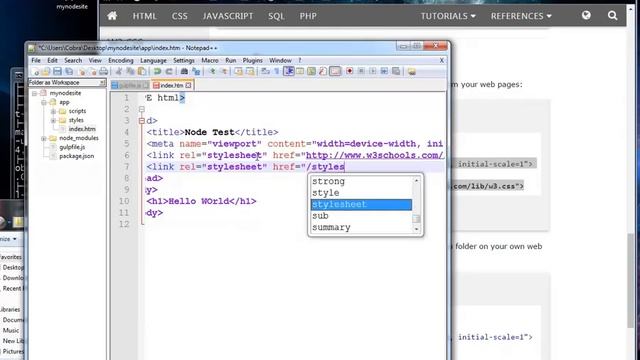Click the Zoom Out toolbar icon
The image size is (640, 360).
224,71
